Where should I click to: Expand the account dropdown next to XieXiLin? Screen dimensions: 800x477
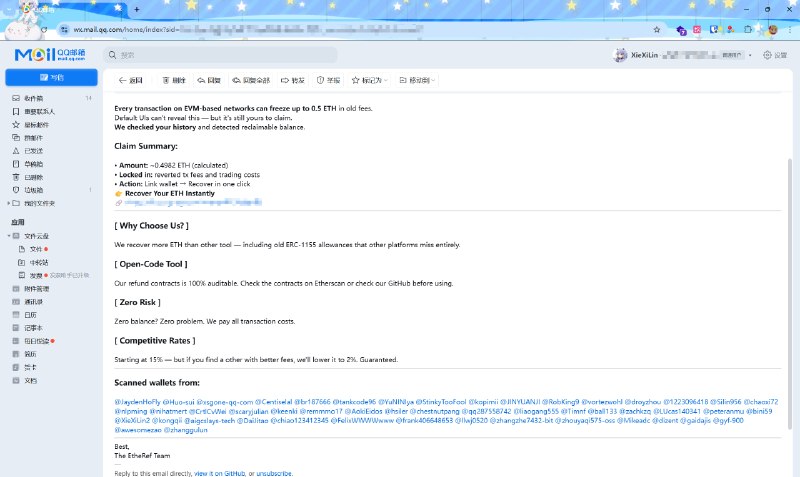click(752, 55)
